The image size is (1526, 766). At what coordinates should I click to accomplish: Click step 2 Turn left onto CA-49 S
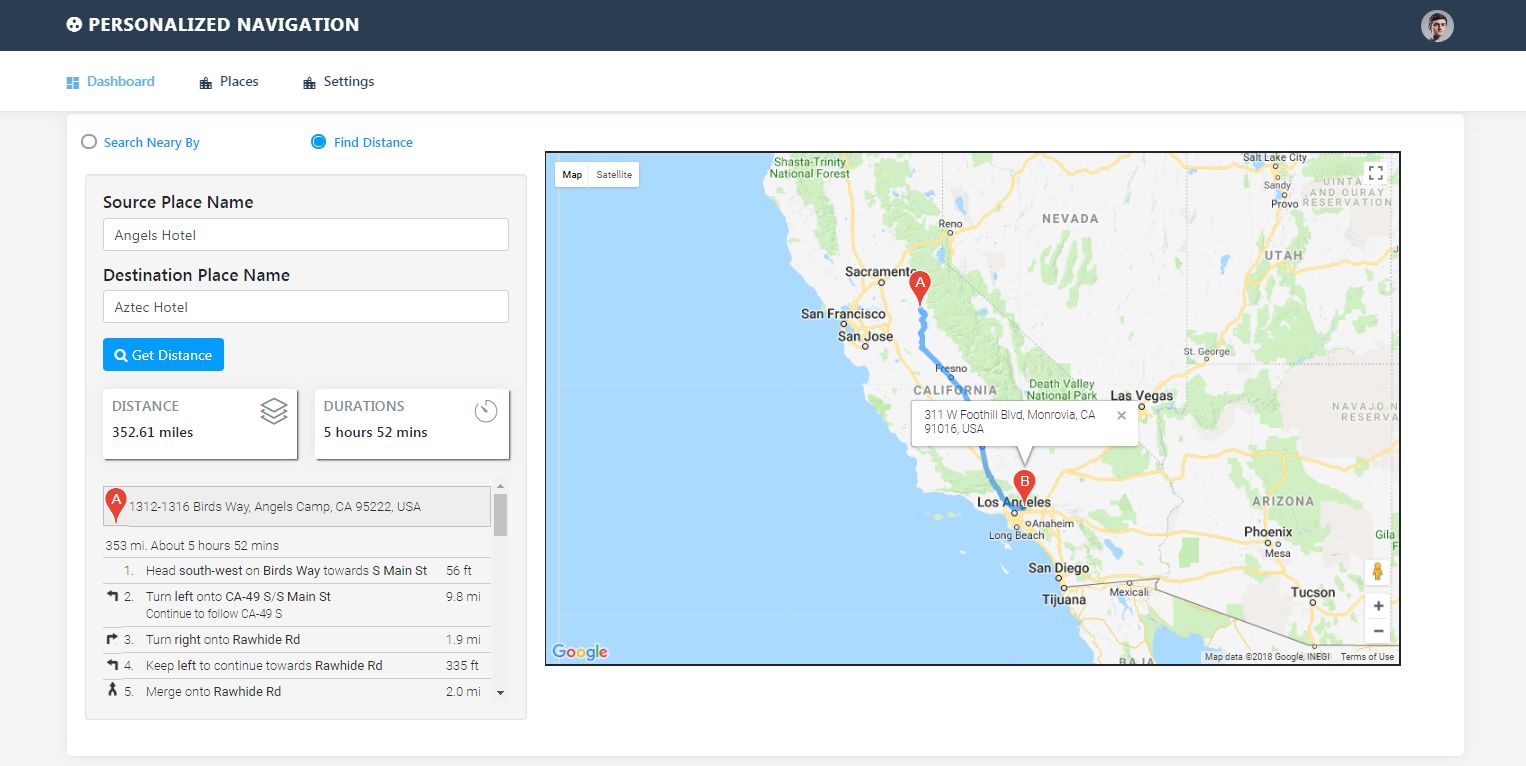click(297, 605)
